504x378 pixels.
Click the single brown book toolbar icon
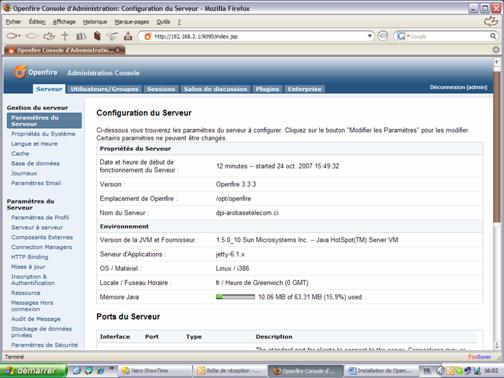[x=97, y=36]
